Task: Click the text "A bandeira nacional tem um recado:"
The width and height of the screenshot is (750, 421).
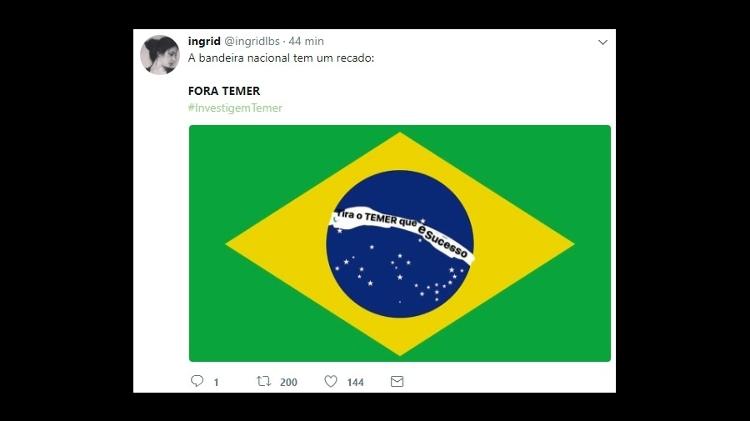Action: coord(281,58)
